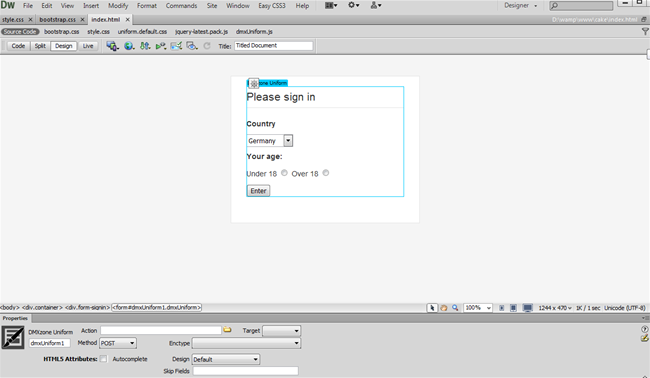Screen dimensions: 650x378
Task: Open the Multiscreen preview tool
Action: (112, 46)
